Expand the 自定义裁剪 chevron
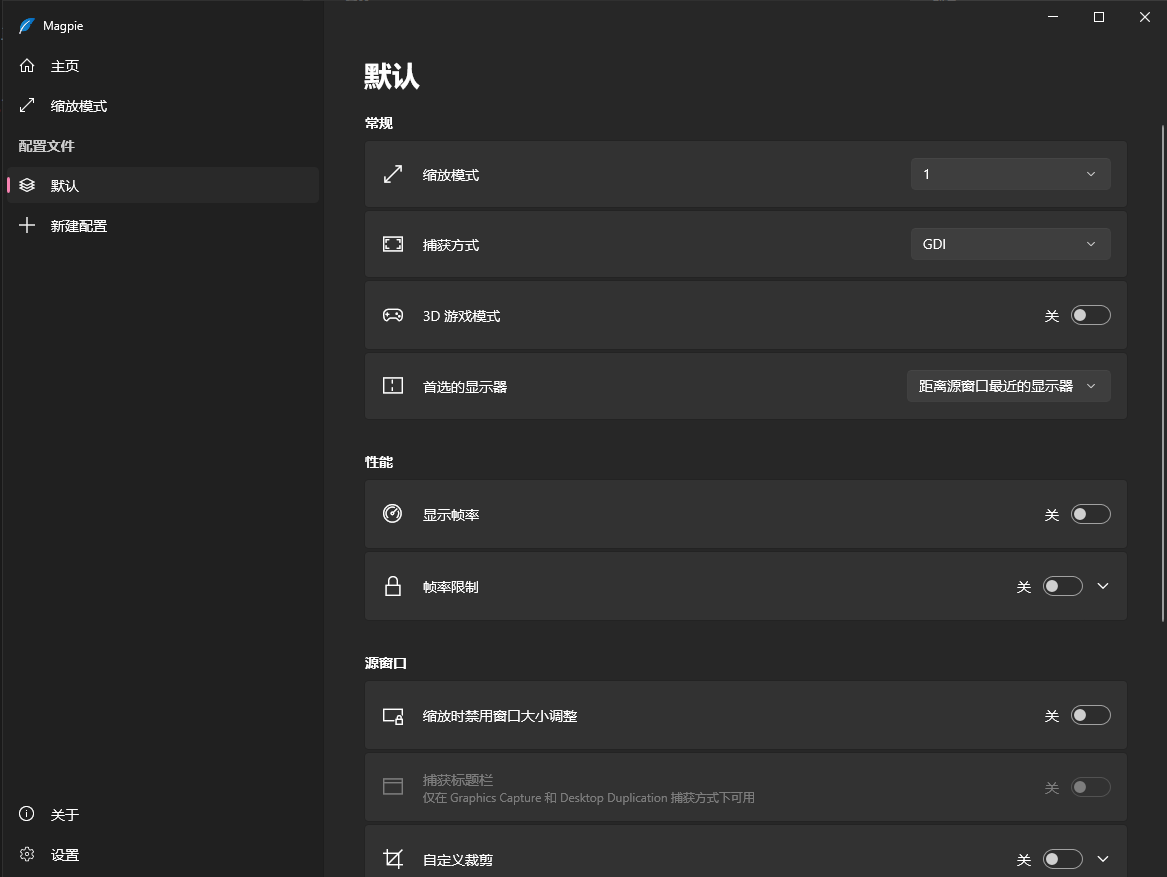 click(x=1103, y=859)
